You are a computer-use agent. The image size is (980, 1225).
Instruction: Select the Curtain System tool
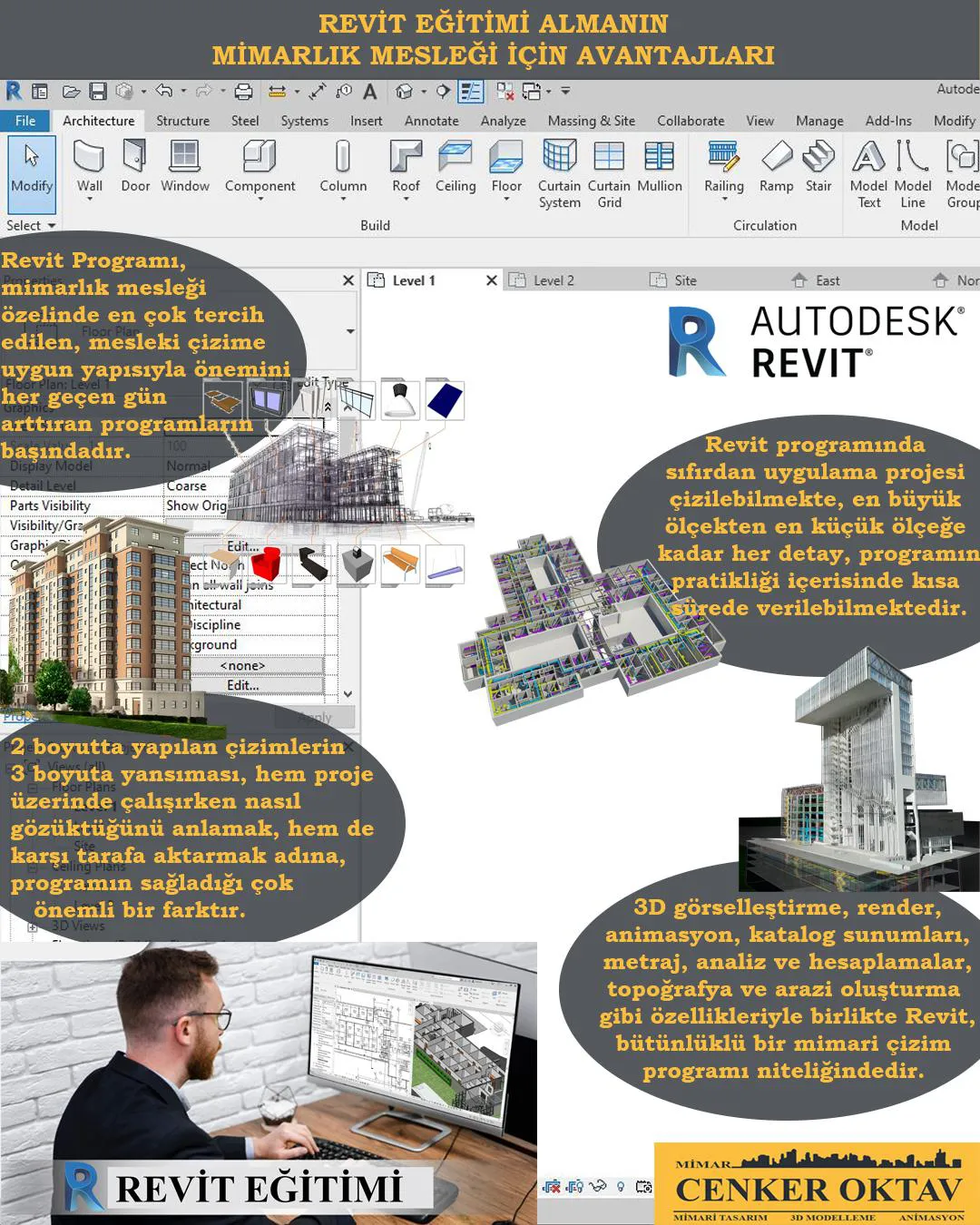(559, 174)
